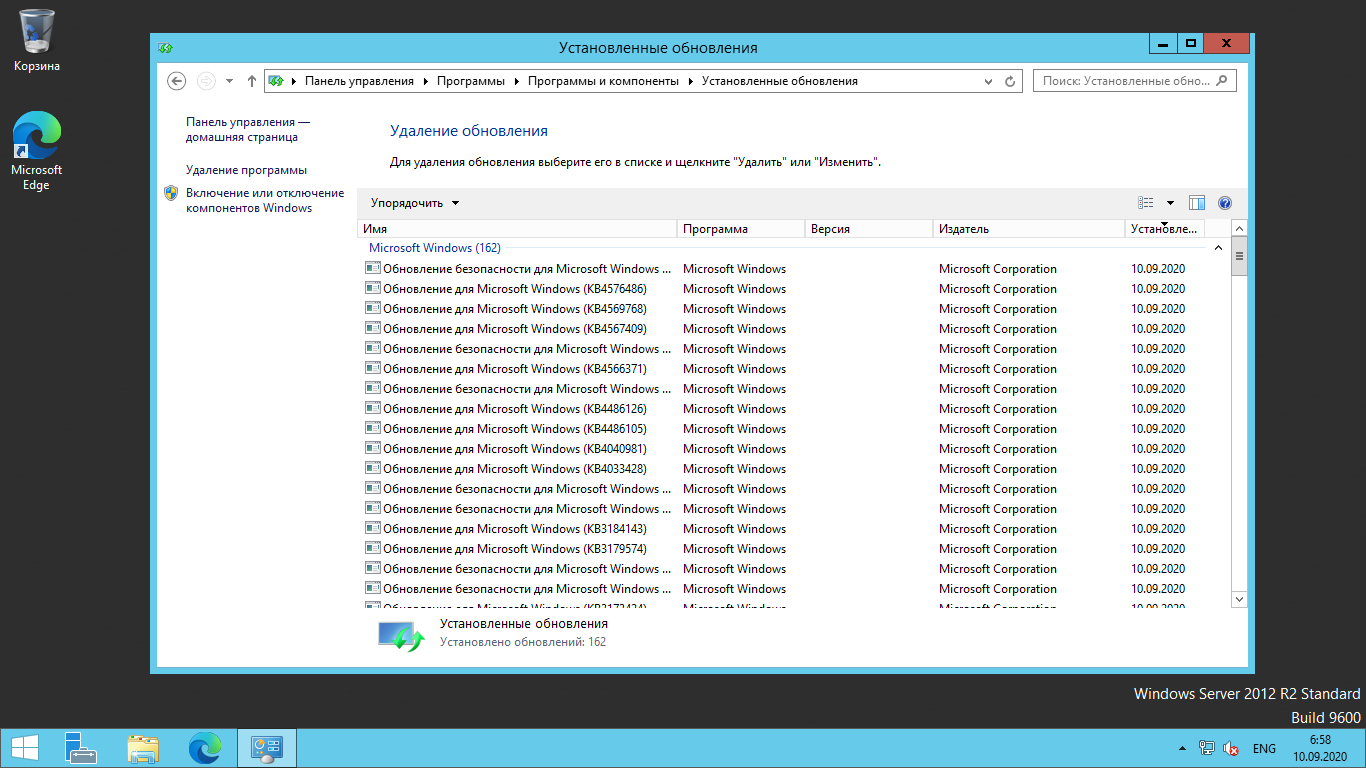Image resolution: width=1366 pixels, height=768 pixels.
Task: Click the Установленные обновления breadcrumb
Action: [x=780, y=81]
